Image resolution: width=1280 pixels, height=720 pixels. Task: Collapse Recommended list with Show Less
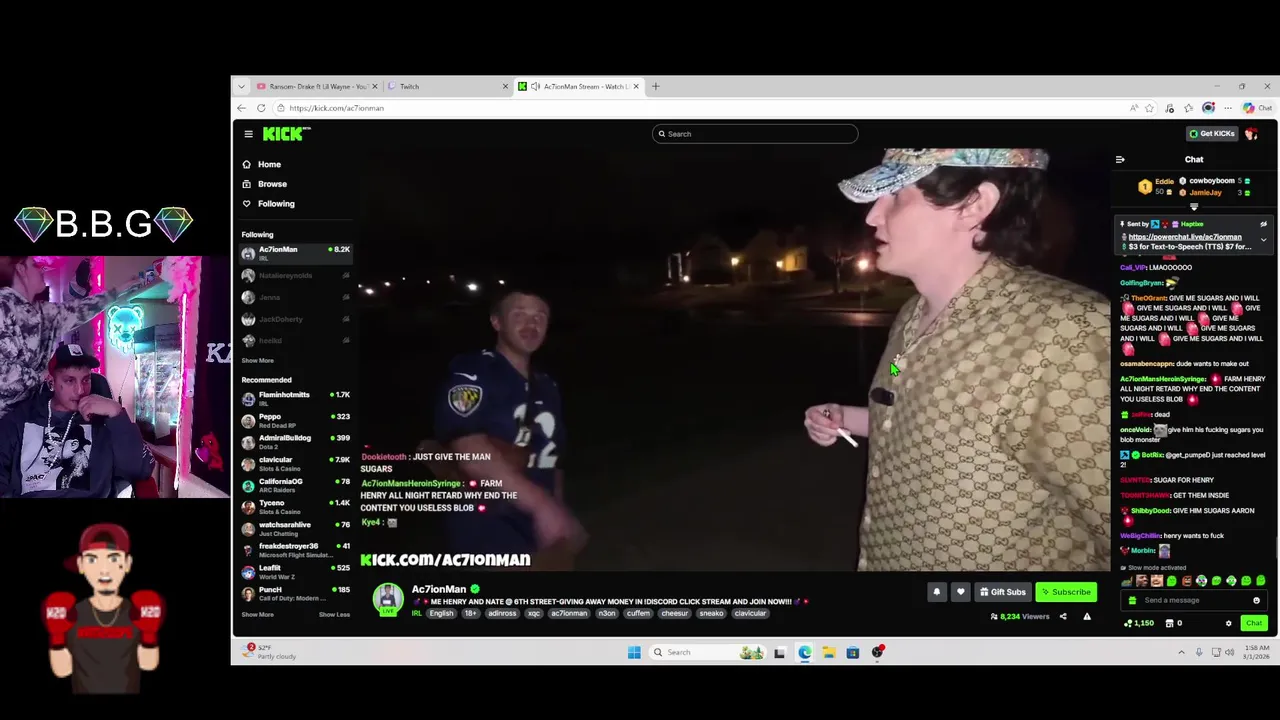coord(334,614)
